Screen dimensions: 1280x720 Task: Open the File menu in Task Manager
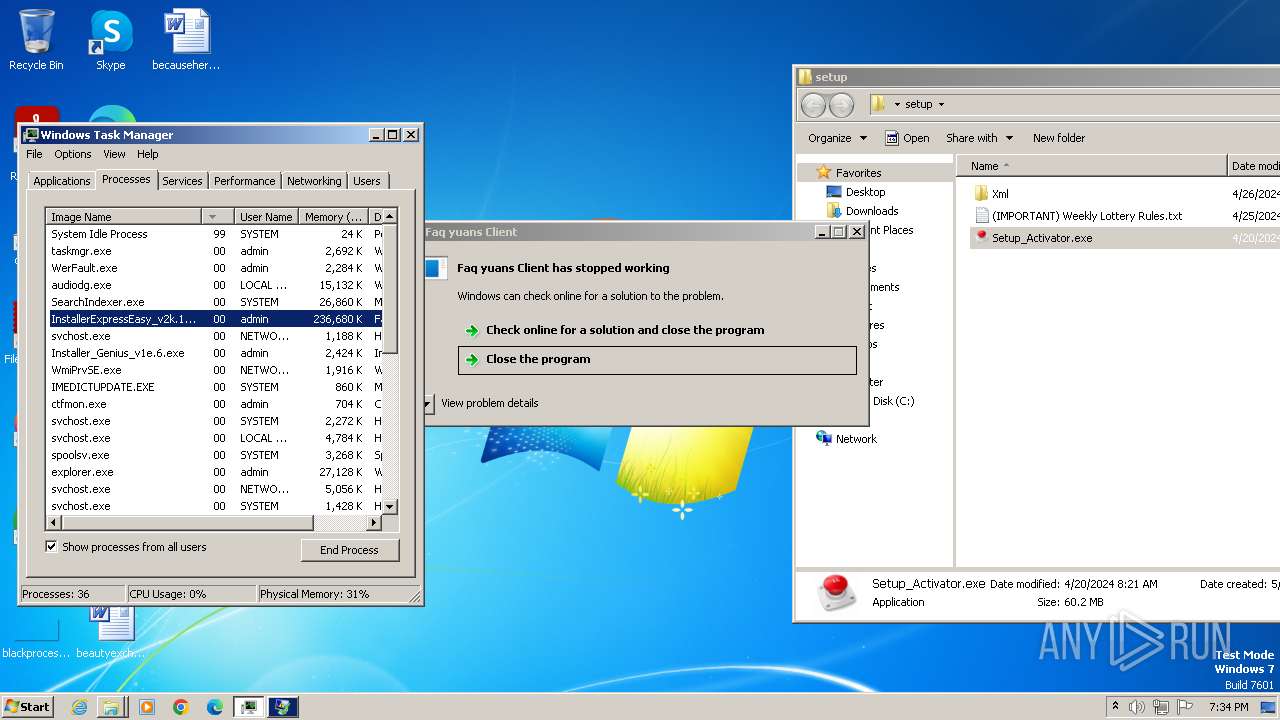point(34,154)
